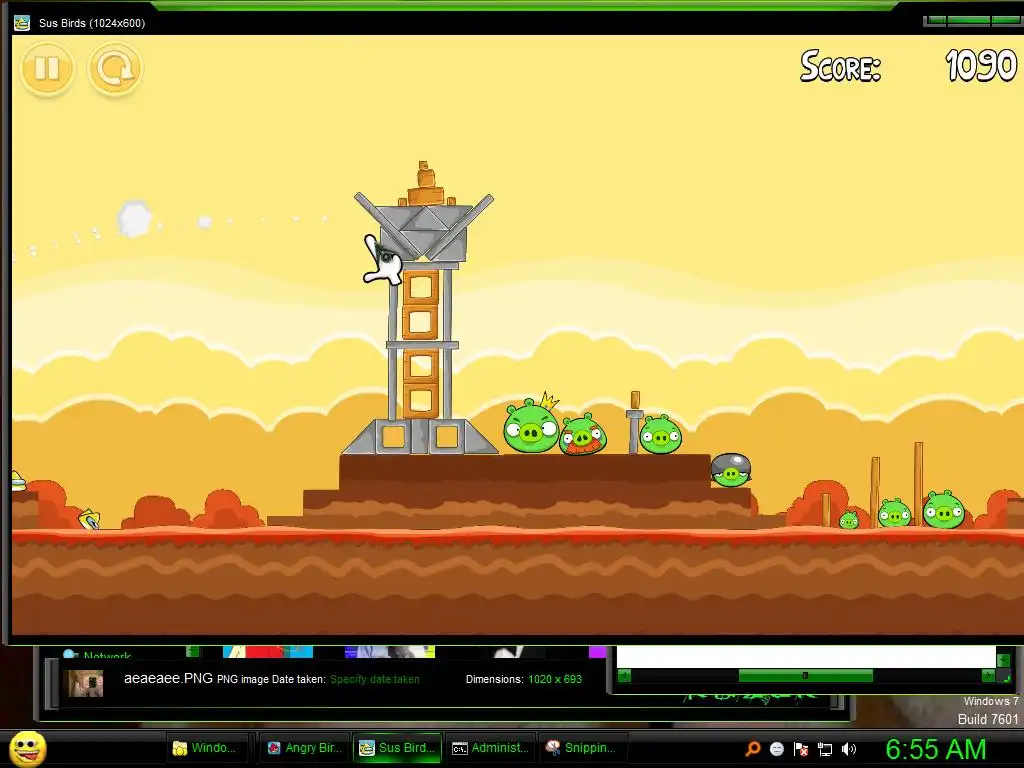Click the middle ground pig between wooden poles
1024x768 pixels.
click(895, 513)
